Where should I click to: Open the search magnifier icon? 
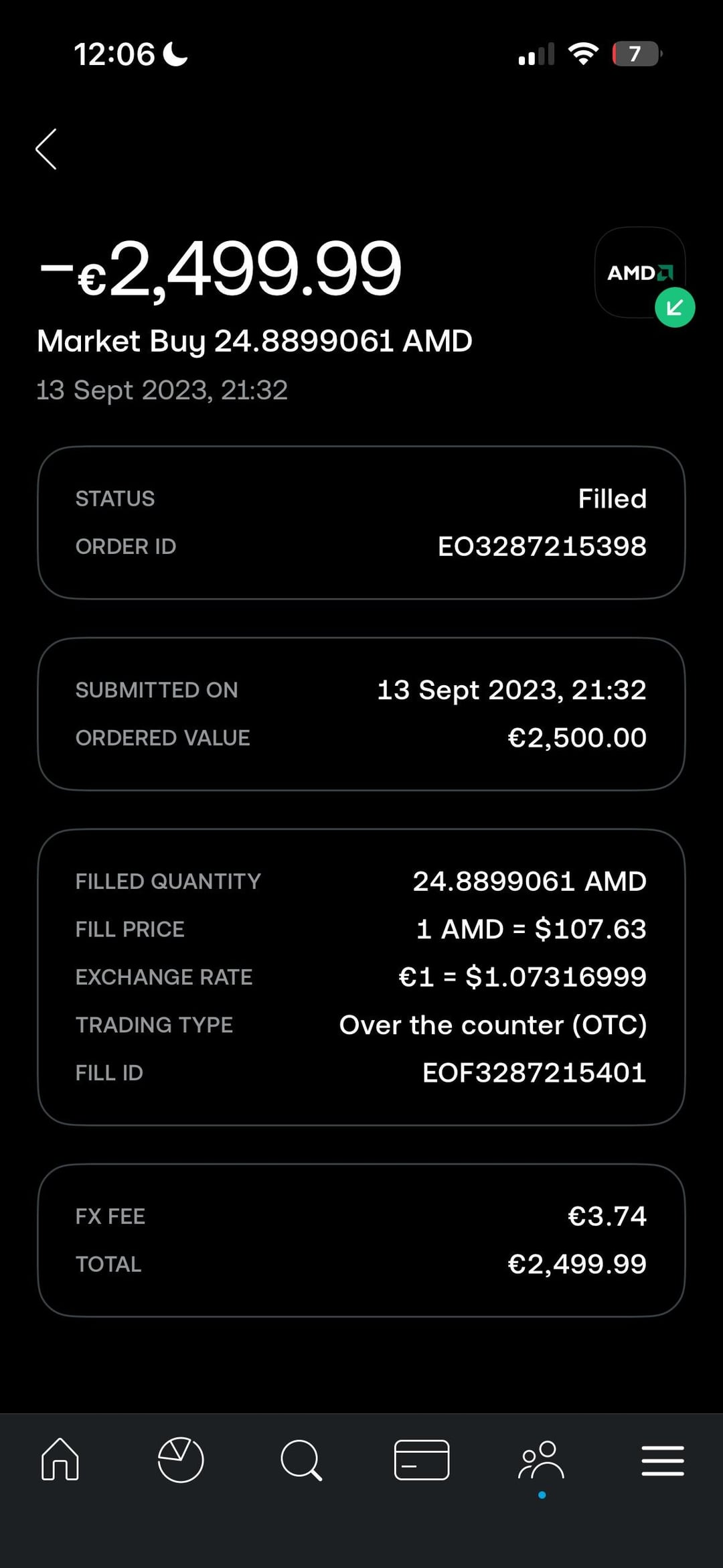(x=301, y=1459)
